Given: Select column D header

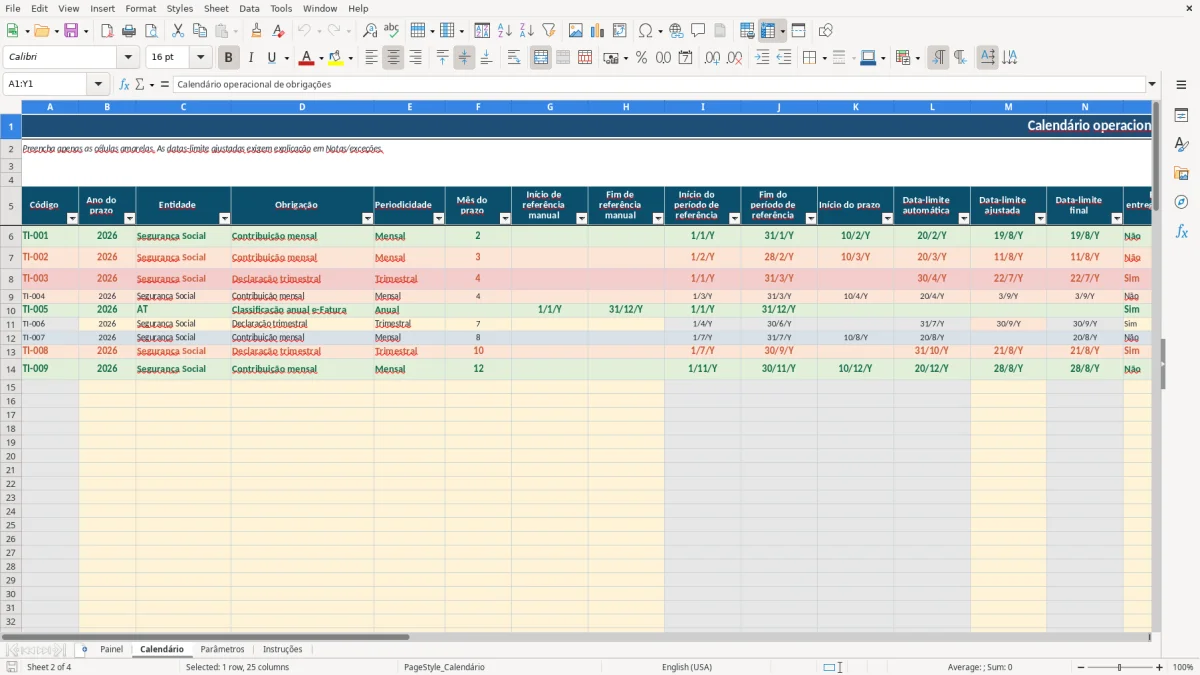Looking at the screenshot, I should pyautogui.click(x=302, y=106).
